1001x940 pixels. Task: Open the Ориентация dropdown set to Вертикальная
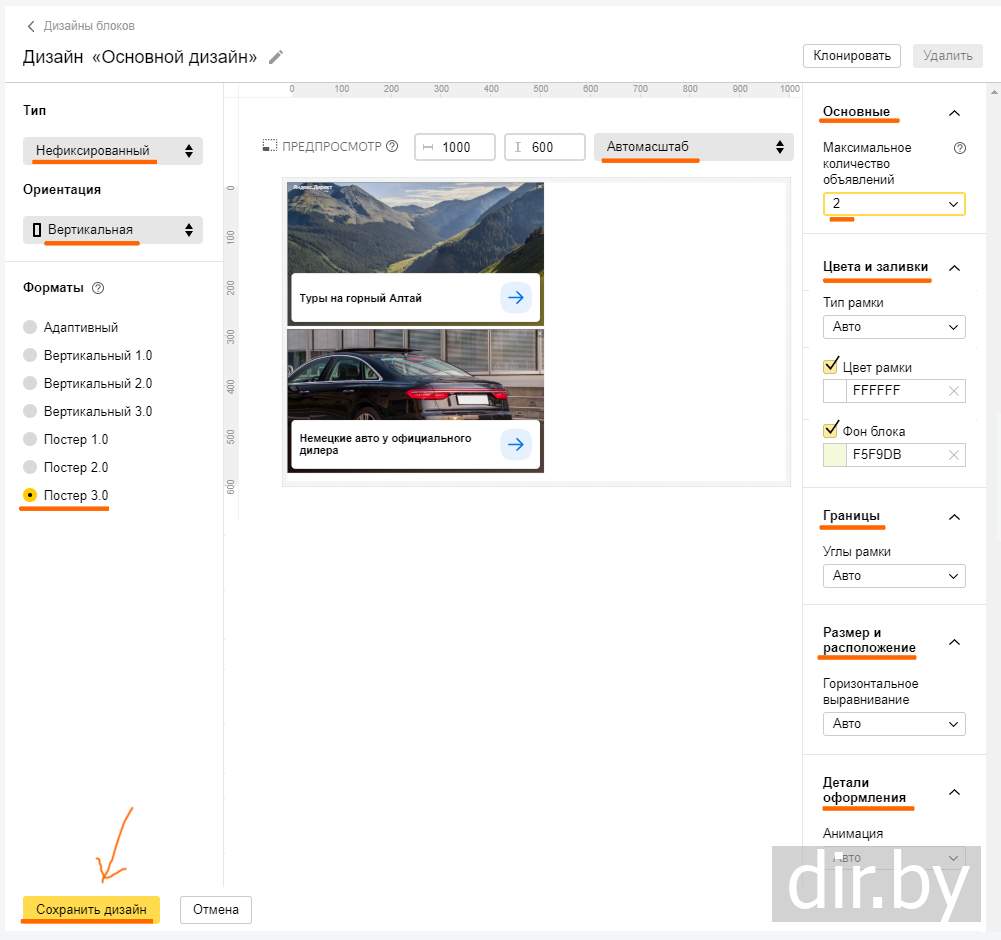tap(113, 230)
